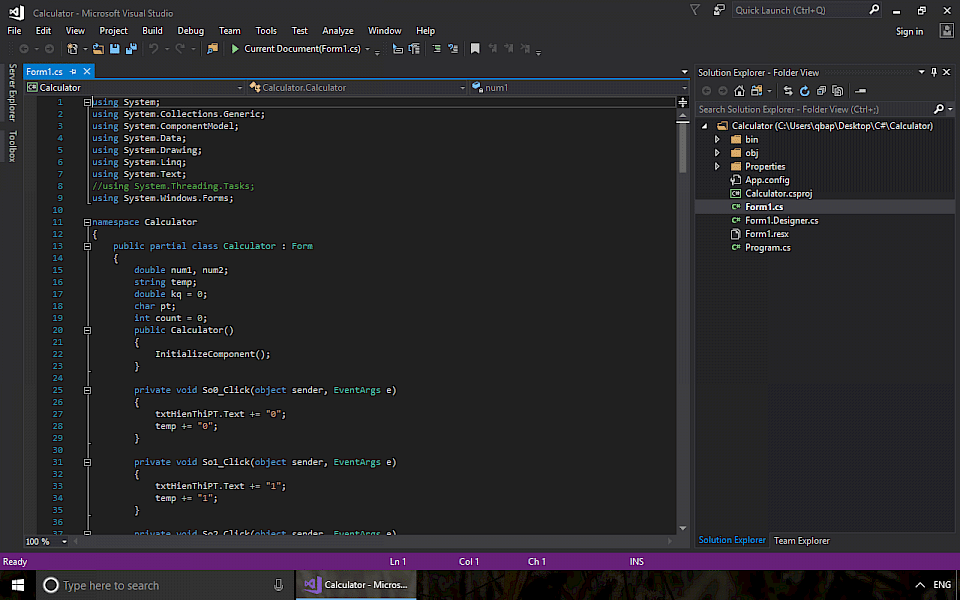Click the Toggle Bookmark icon in the toolbar
Image resolution: width=960 pixels, height=600 pixels.
[x=473, y=49]
